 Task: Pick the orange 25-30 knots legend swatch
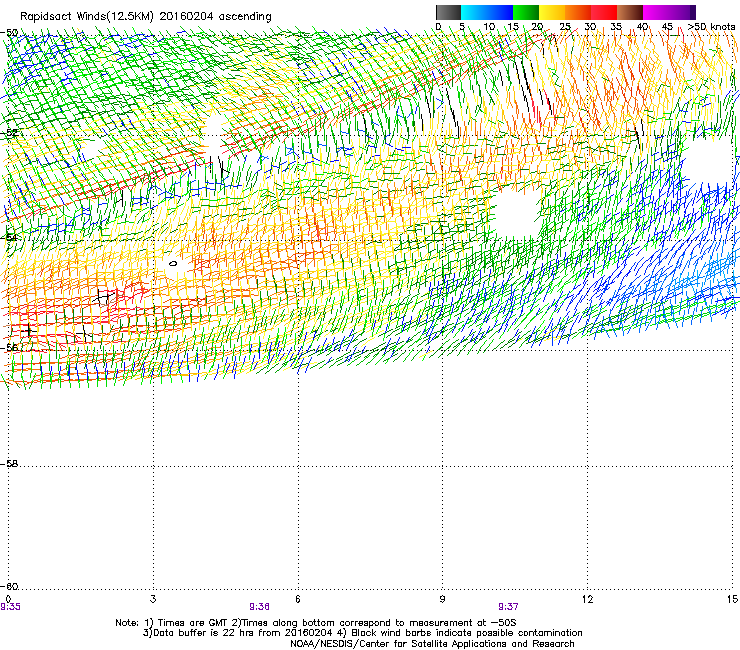coord(578,12)
